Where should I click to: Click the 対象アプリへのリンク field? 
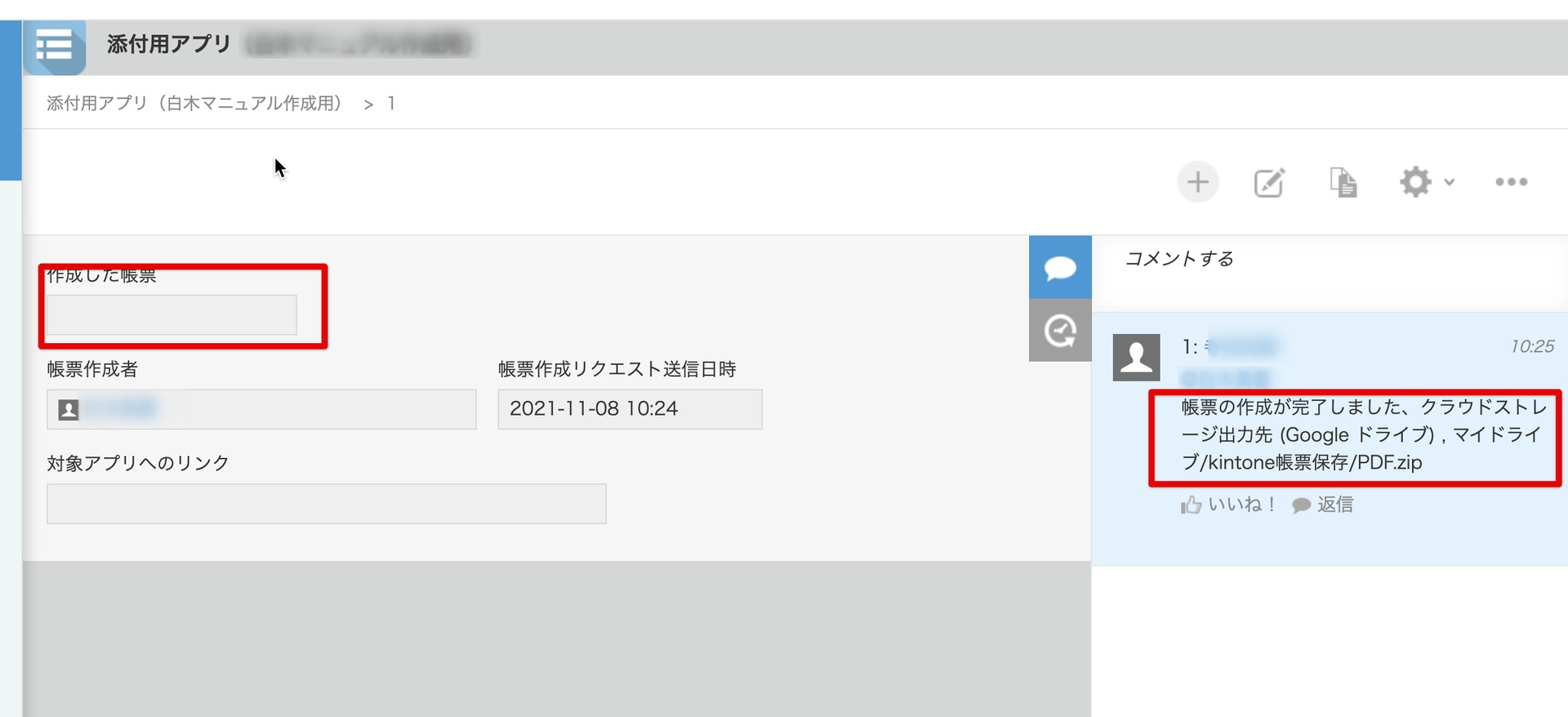[x=326, y=504]
